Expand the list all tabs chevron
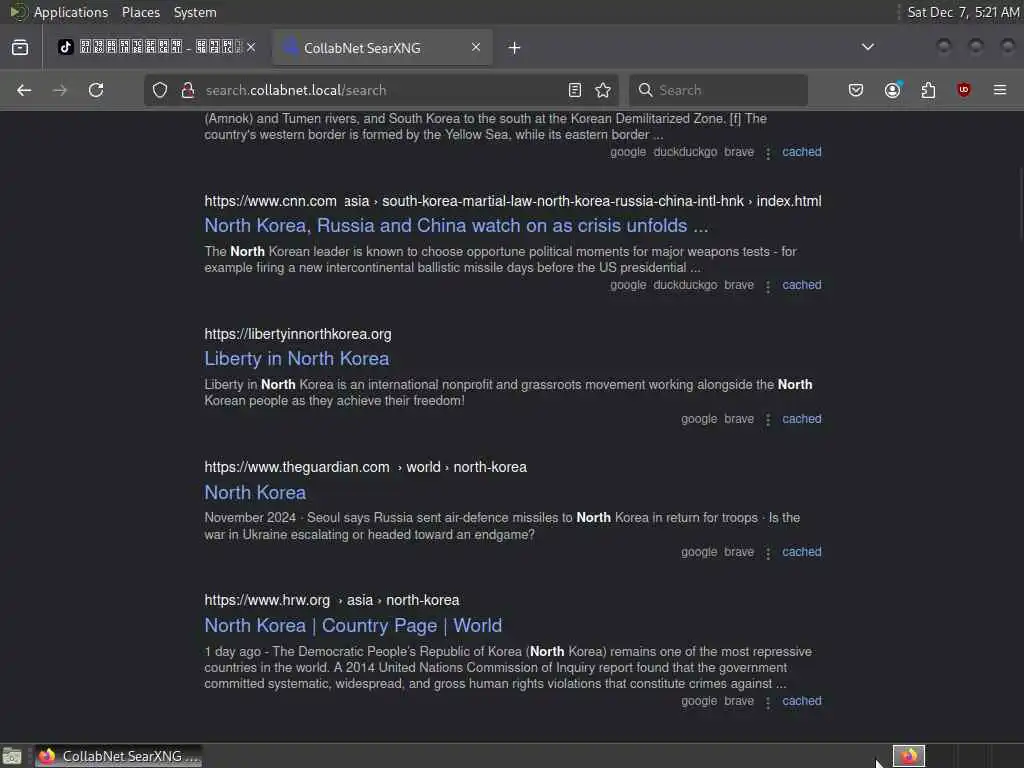This screenshot has height=768, width=1024. [x=868, y=47]
